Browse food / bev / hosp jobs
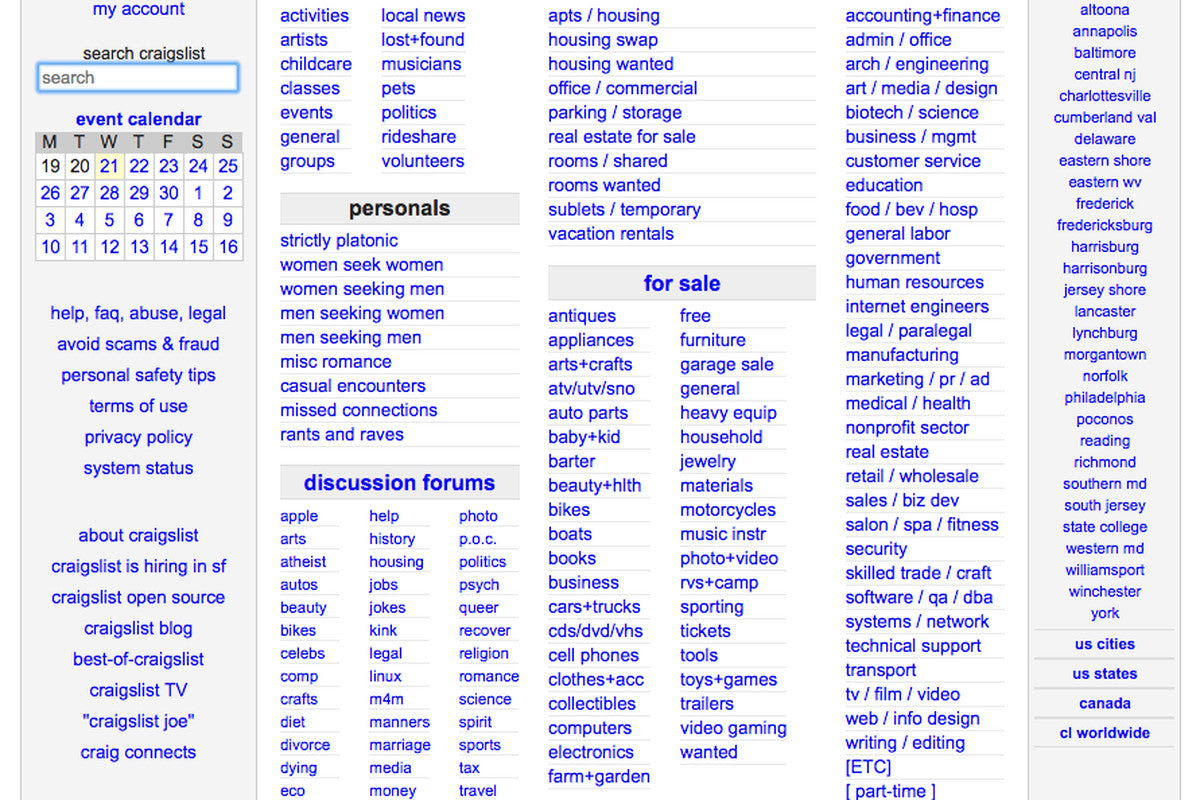 pyautogui.click(x=911, y=210)
